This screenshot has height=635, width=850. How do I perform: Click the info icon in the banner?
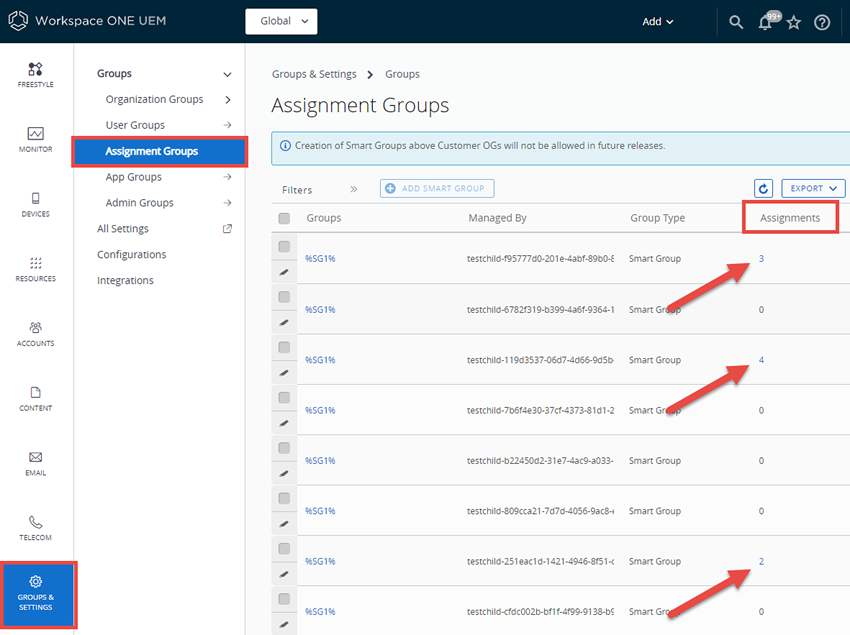(x=285, y=145)
